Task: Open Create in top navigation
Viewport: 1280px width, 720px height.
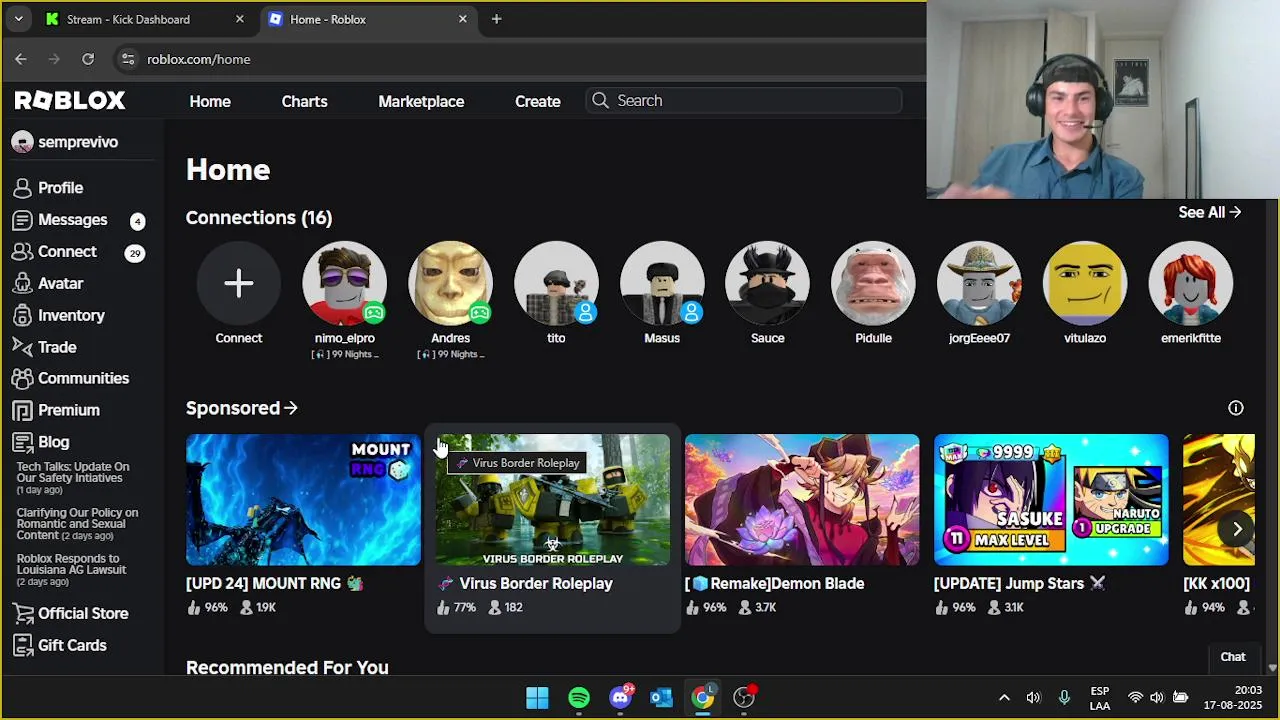Action: coord(538,101)
